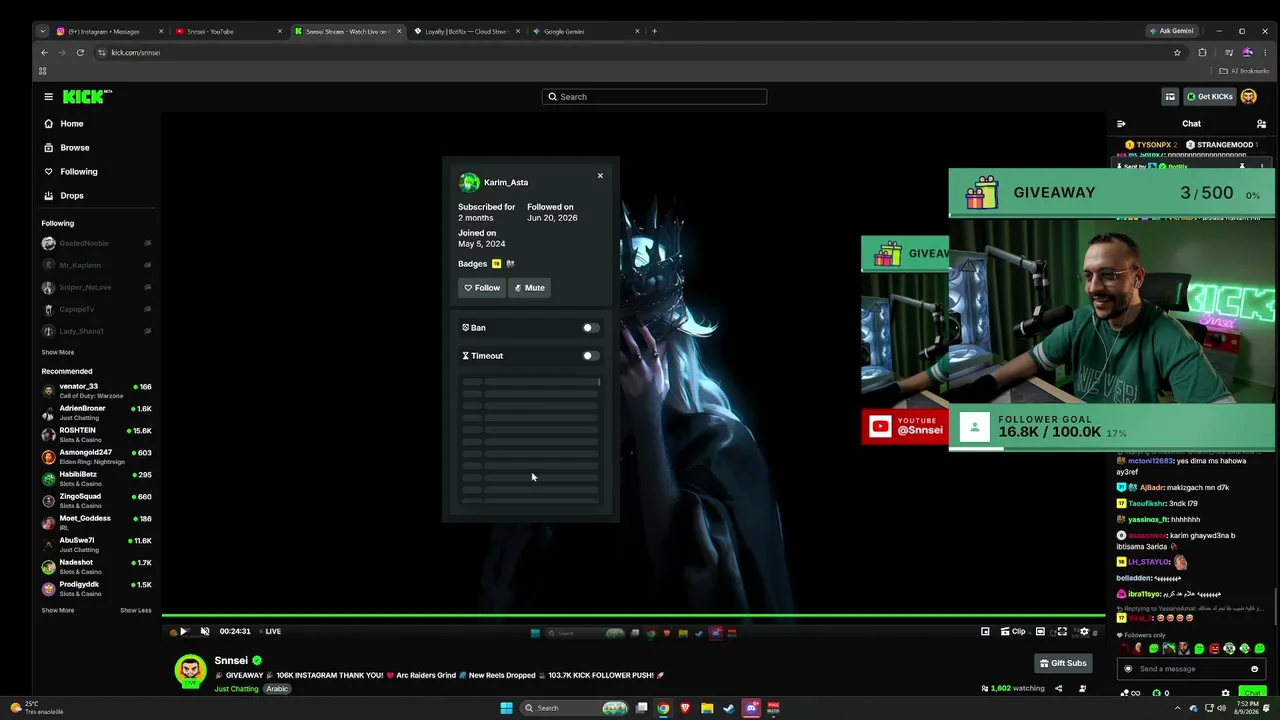Open AdrienBroner recommended channel
This screenshot has width=1280, height=720.
tap(96, 412)
